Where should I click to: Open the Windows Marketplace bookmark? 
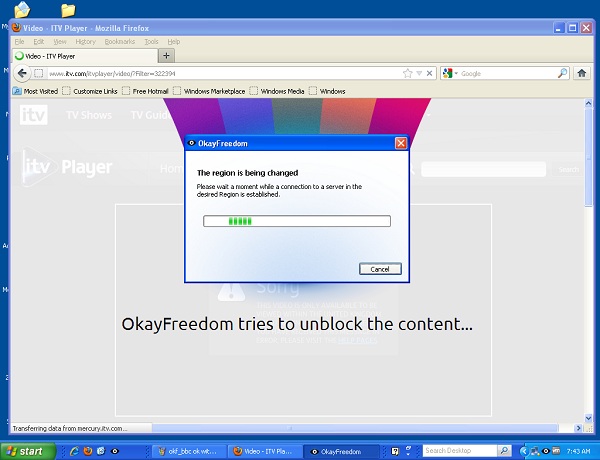(209, 91)
